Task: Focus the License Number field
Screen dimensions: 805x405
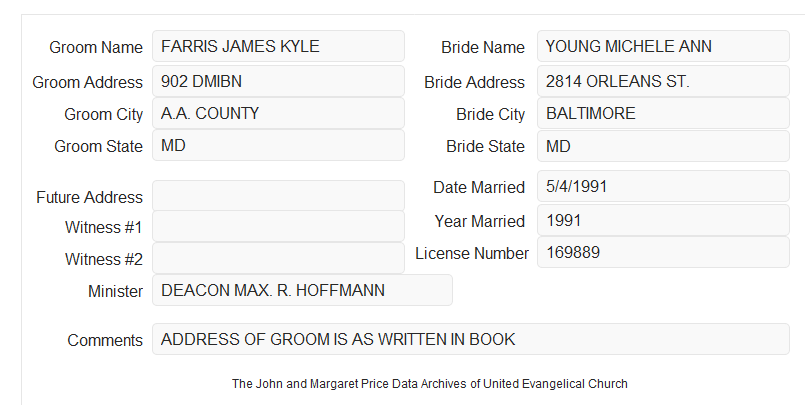Action: [x=663, y=252]
